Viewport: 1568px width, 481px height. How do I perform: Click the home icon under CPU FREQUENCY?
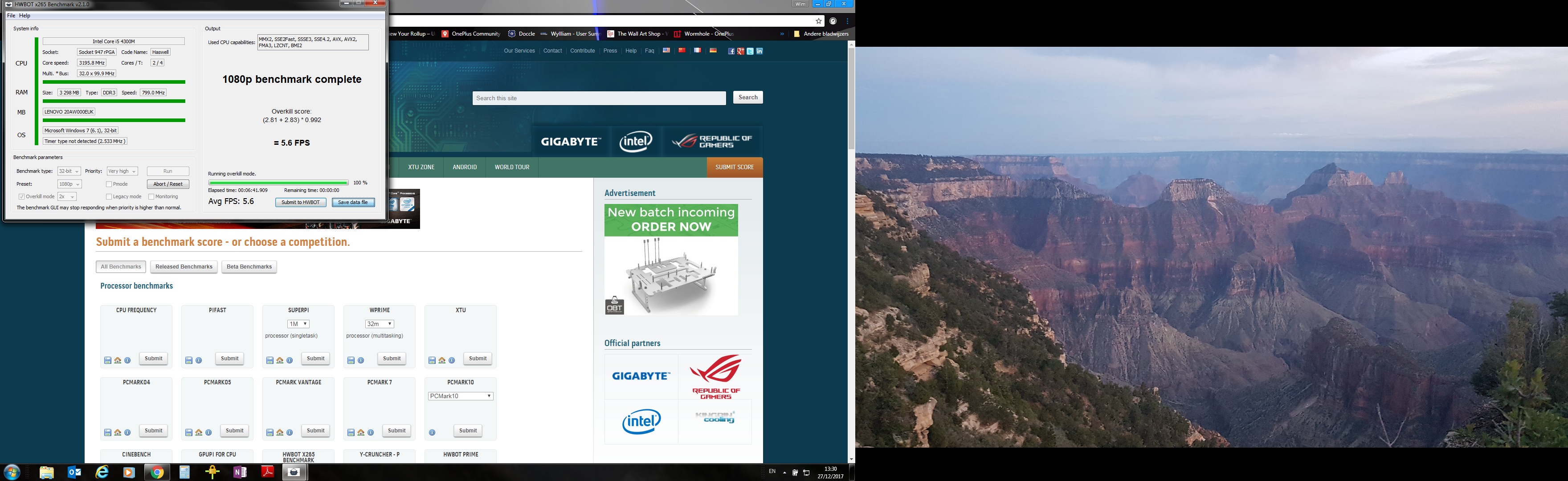(118, 360)
